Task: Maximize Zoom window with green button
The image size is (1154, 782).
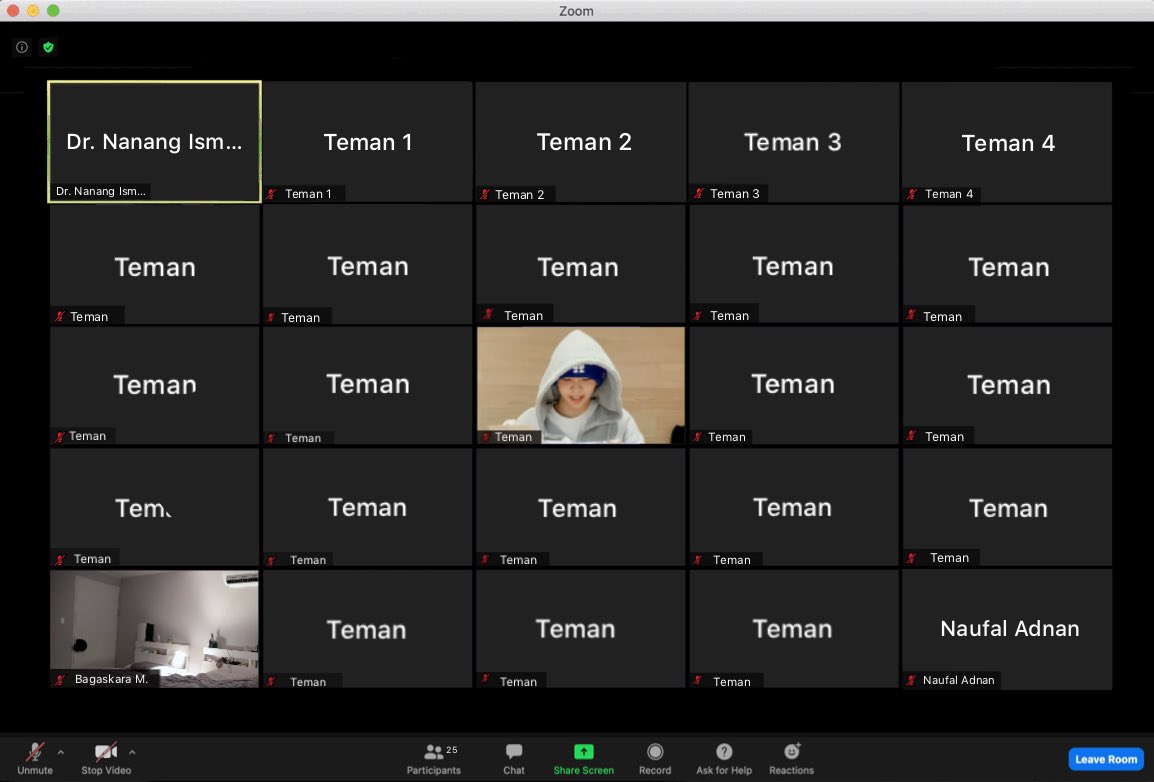Action: [53, 10]
